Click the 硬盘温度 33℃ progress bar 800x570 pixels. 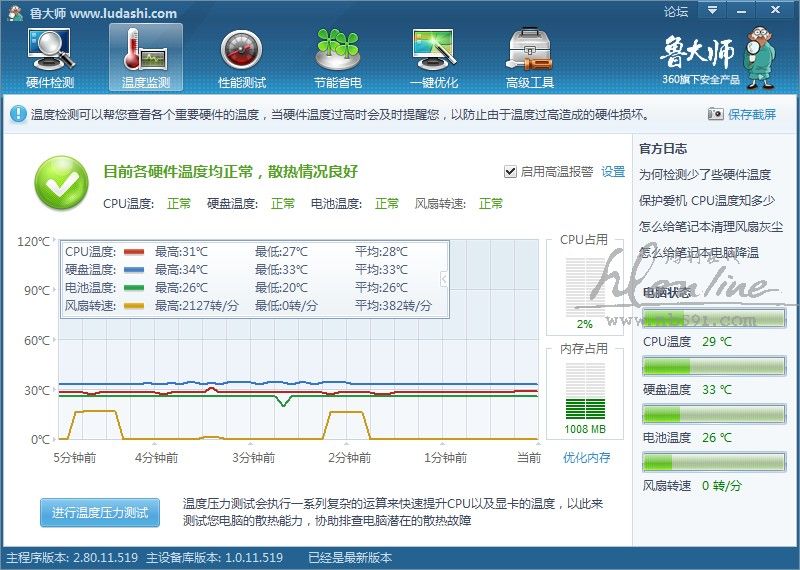tap(714, 366)
